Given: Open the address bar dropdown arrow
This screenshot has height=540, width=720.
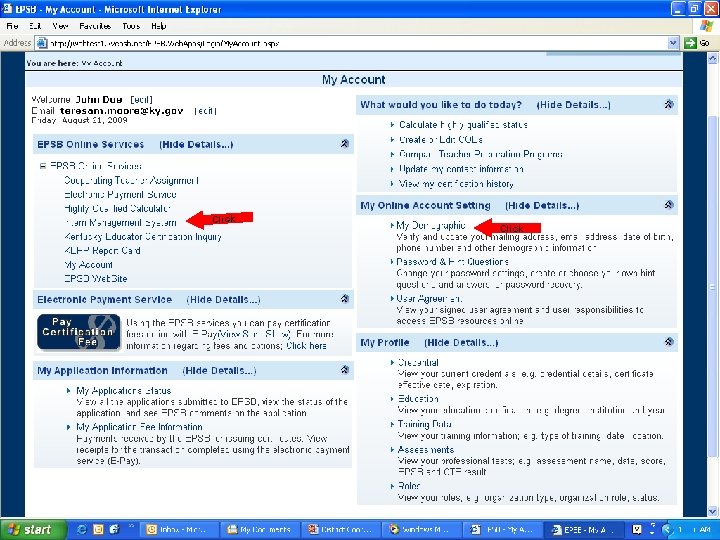Looking at the screenshot, I should click(673, 43).
